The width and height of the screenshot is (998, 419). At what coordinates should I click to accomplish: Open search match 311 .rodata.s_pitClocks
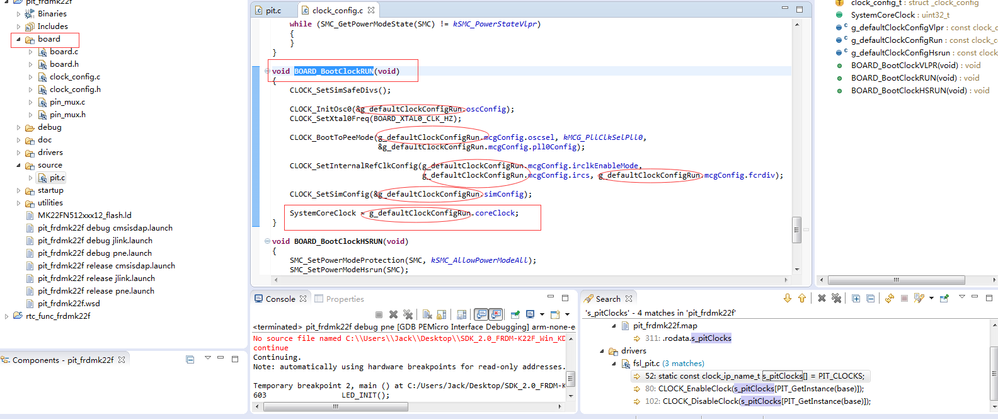click(682, 338)
